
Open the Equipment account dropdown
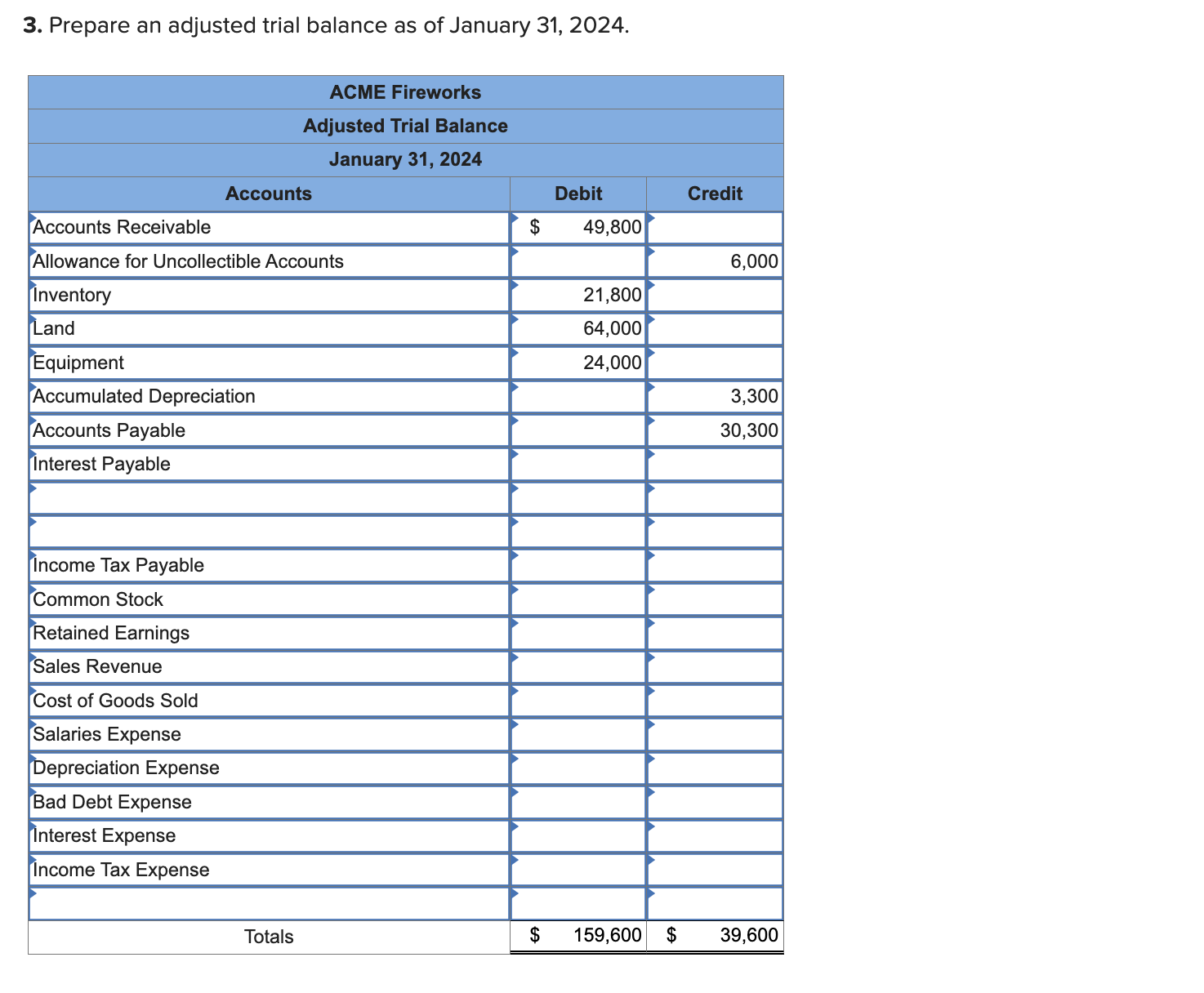pyautogui.click(x=270, y=363)
